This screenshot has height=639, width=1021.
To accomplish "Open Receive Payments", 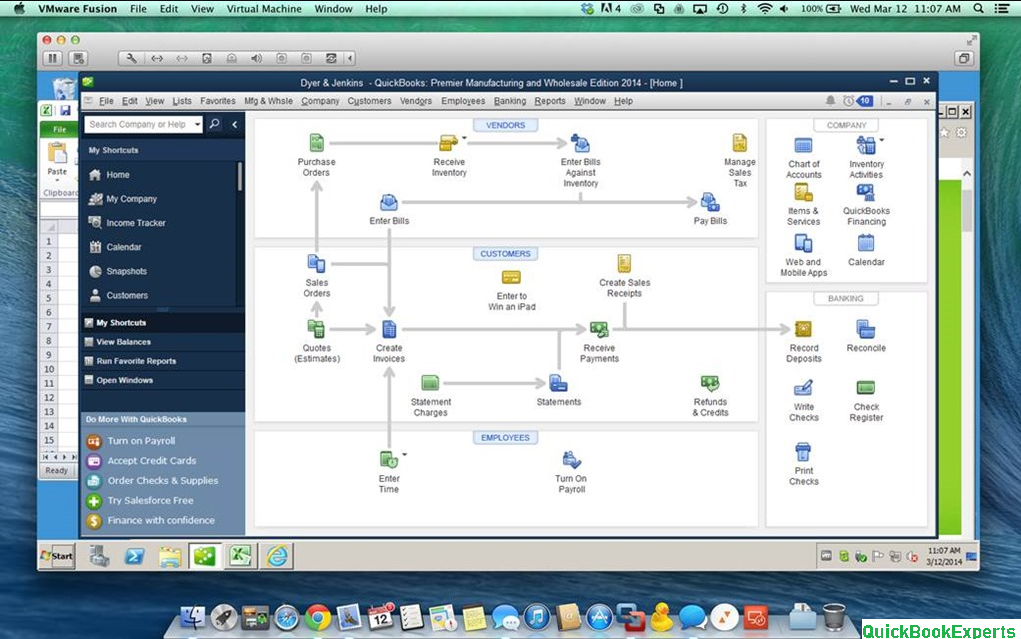I will click(599, 329).
